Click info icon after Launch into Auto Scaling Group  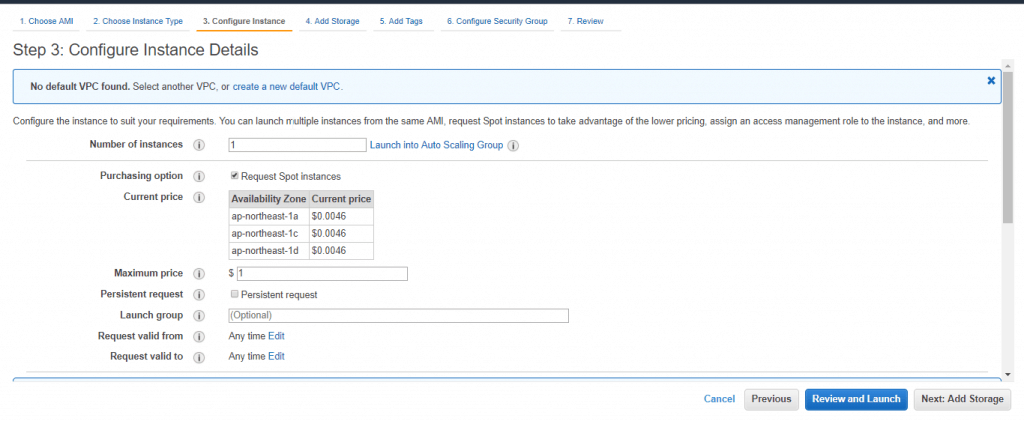pyautogui.click(x=513, y=146)
